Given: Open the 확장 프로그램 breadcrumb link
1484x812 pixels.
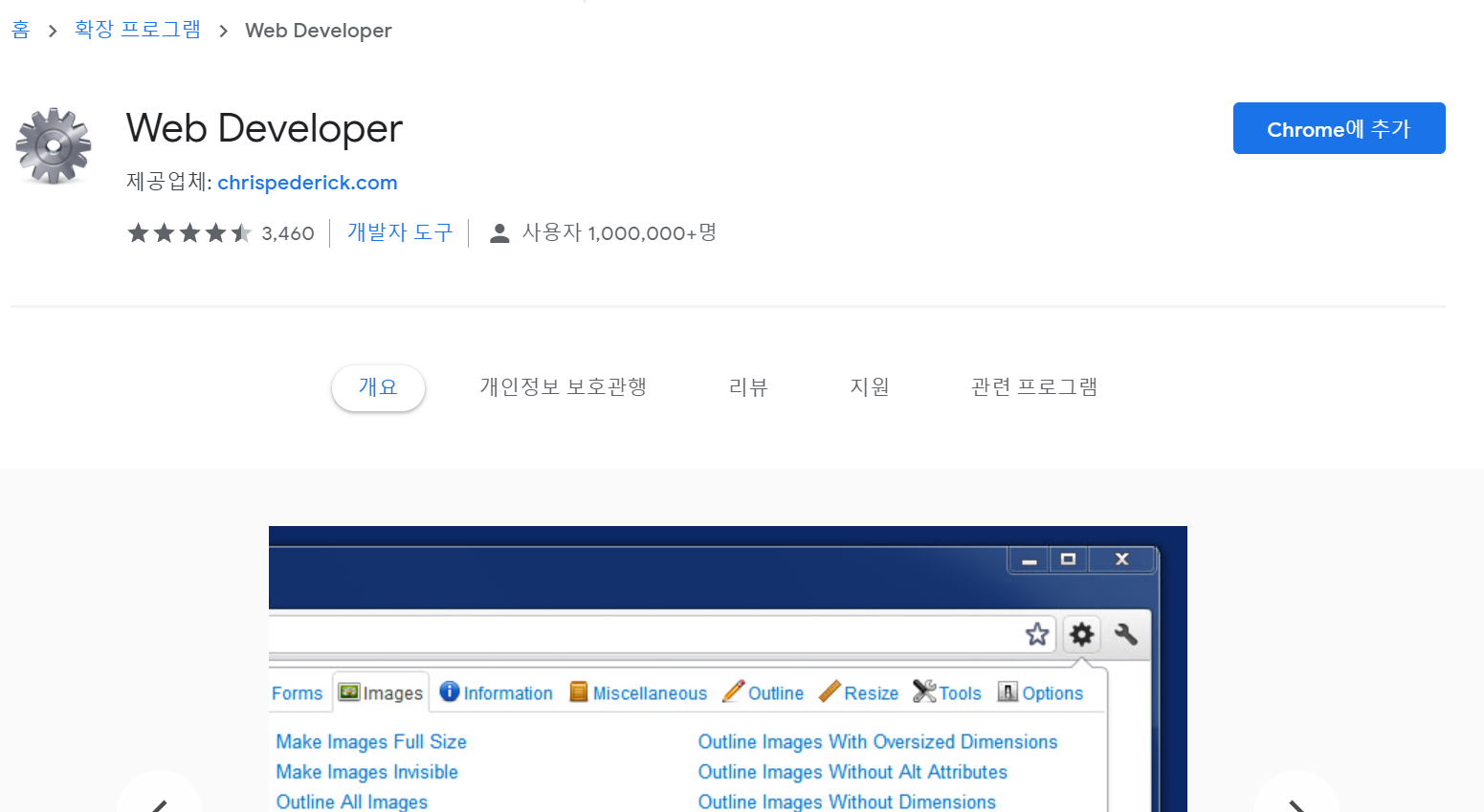Looking at the screenshot, I should point(138,31).
